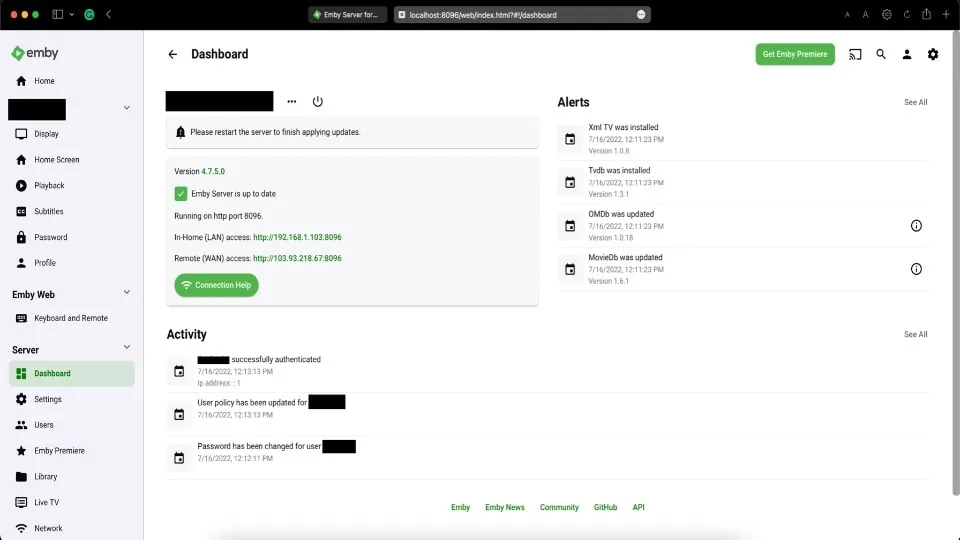
Task: Click 'User policy has been updated' entry
Action: 547,414
